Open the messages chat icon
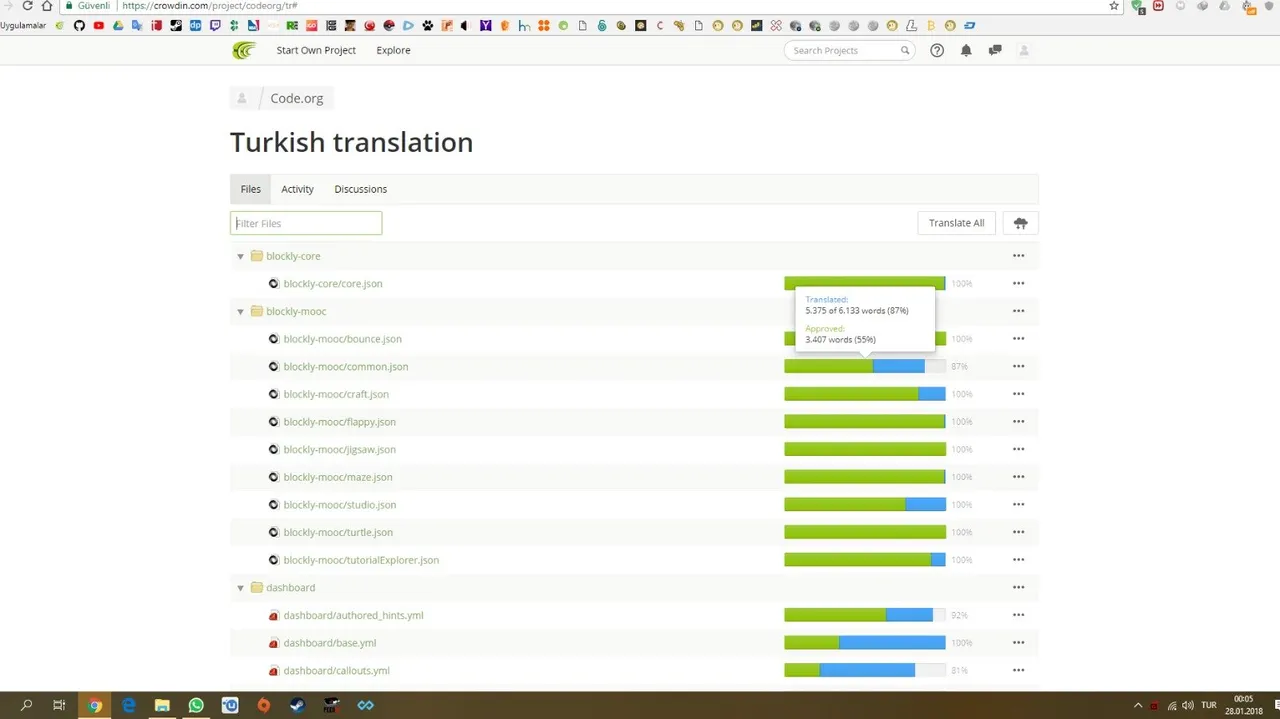 pyautogui.click(x=995, y=50)
